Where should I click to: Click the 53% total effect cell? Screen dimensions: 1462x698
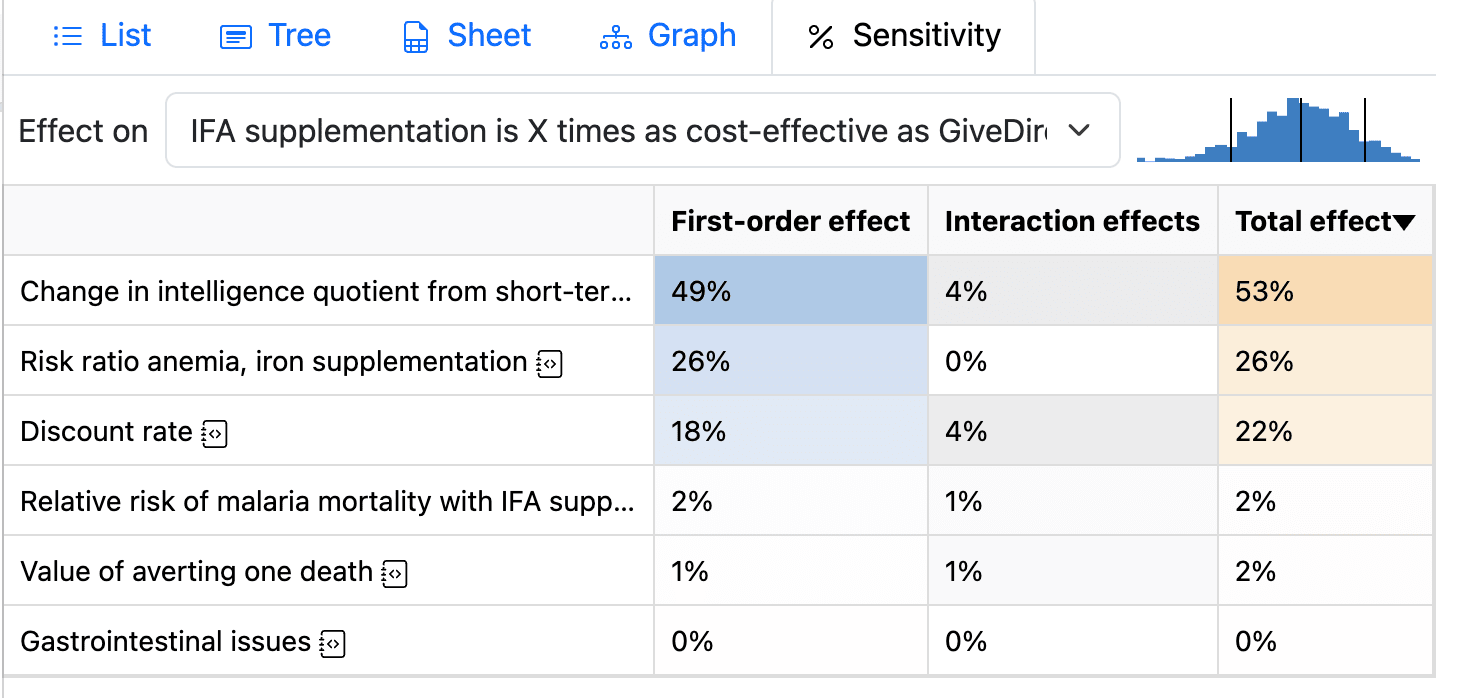pyautogui.click(x=1324, y=291)
